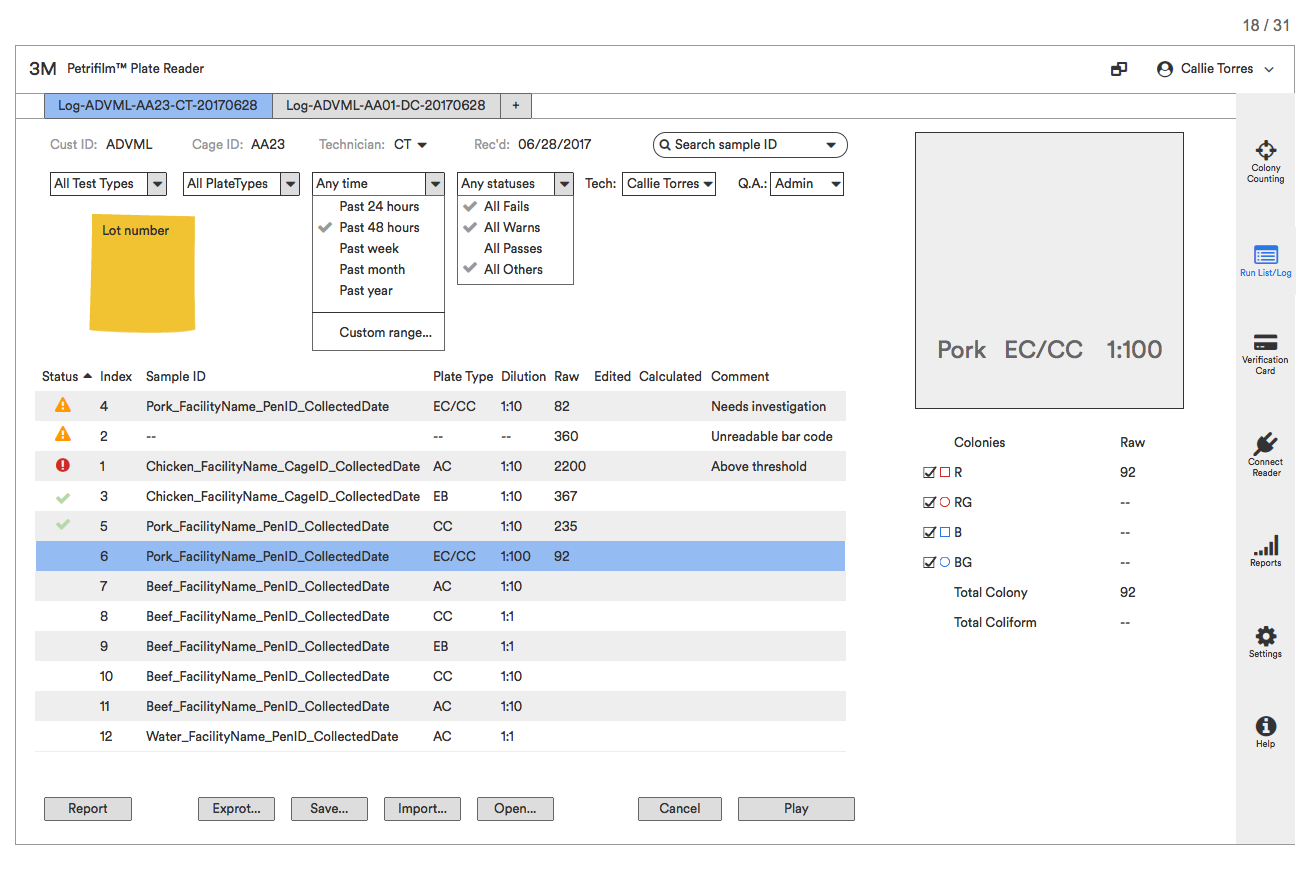Click the Open... button
This screenshot has width=1311, height=869.
515,809
